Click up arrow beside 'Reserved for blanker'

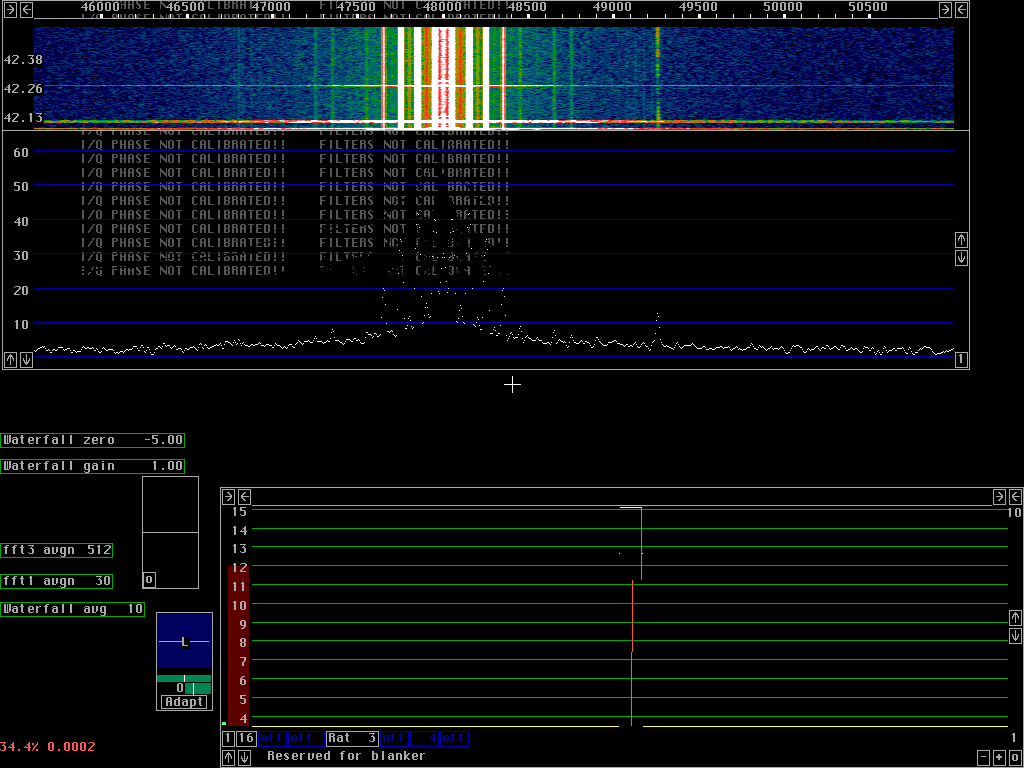click(229, 758)
